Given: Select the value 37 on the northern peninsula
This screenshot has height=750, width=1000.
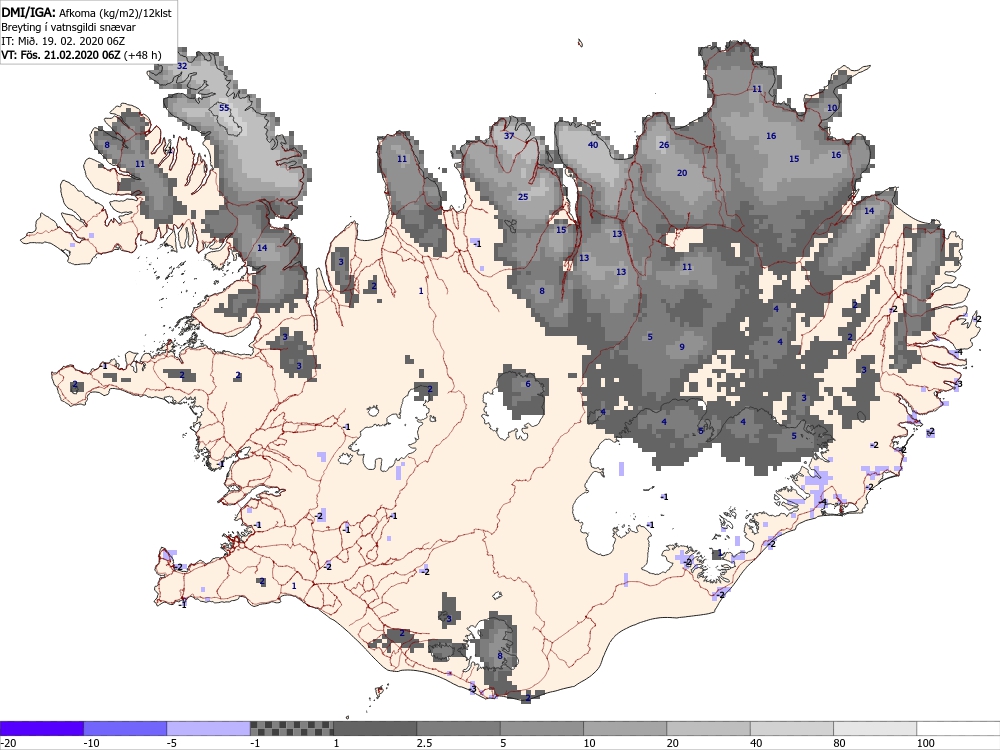Looking at the screenshot, I should pyautogui.click(x=509, y=136).
